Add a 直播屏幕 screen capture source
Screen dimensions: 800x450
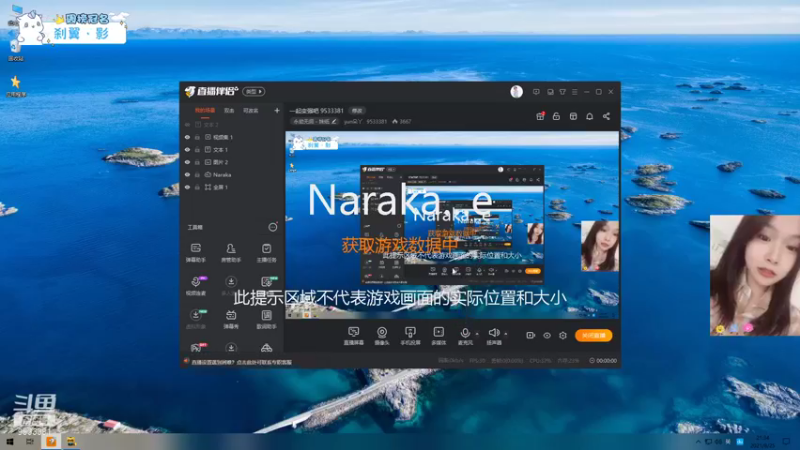point(354,336)
